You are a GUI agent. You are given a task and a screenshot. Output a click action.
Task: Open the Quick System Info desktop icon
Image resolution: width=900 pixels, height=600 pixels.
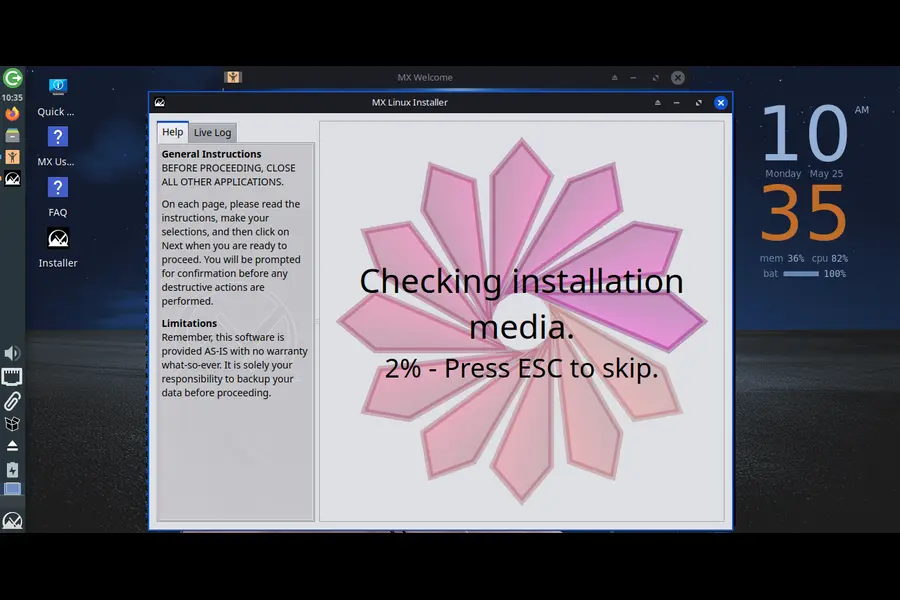pyautogui.click(x=57, y=96)
